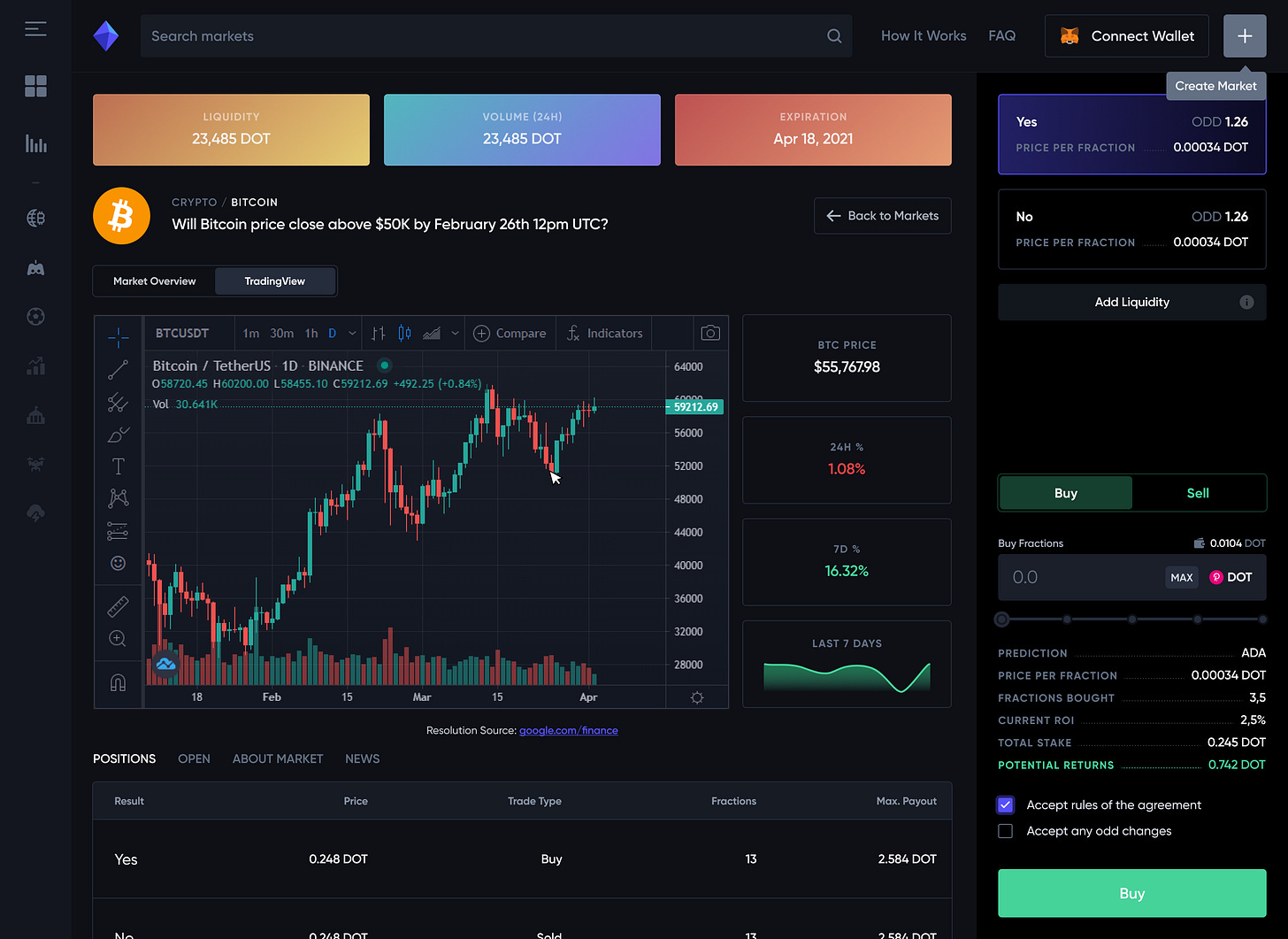Open the dashboard grid icon in sidebar
The height and width of the screenshot is (939, 1288).
tap(35, 86)
